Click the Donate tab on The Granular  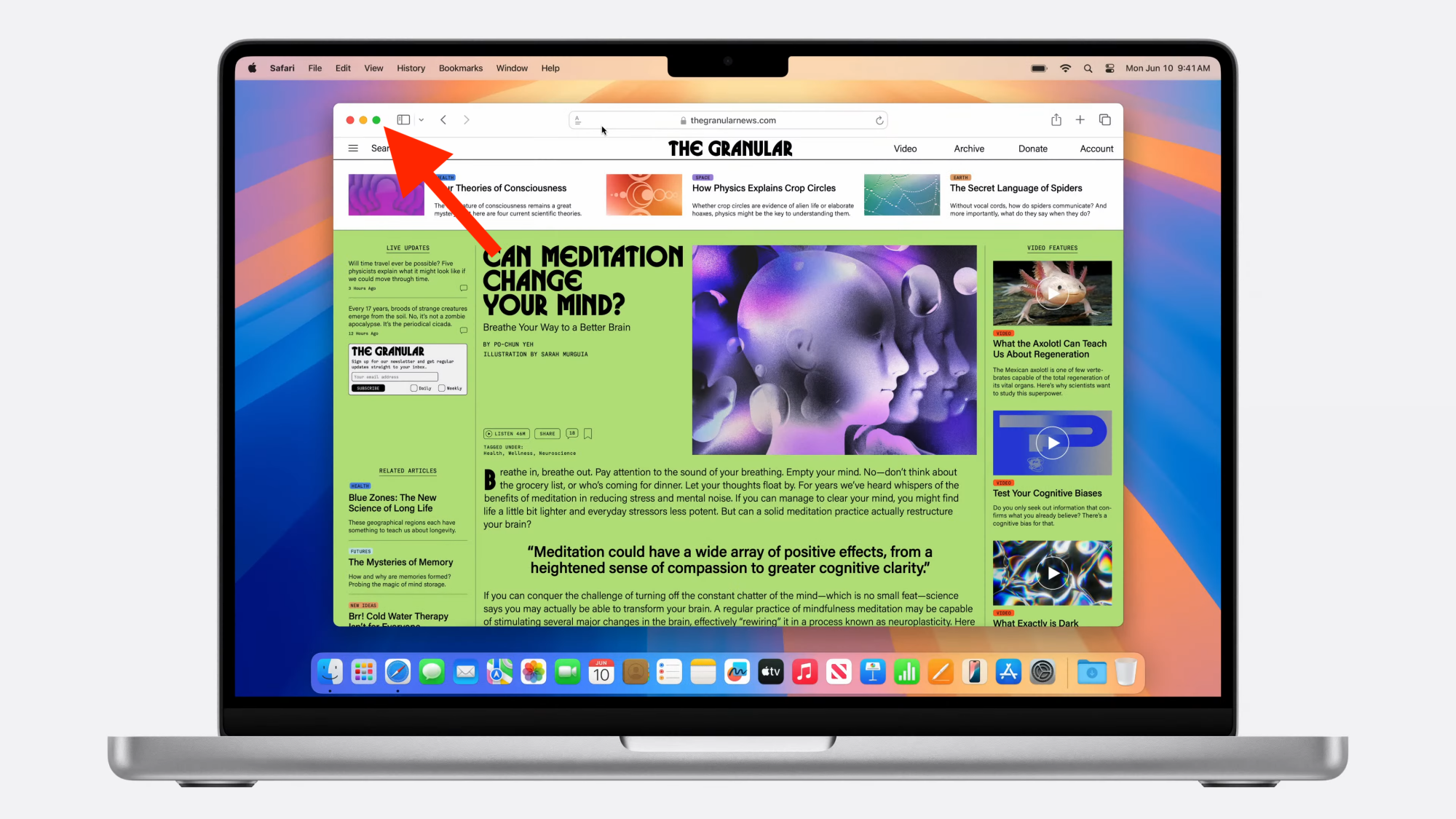[1032, 148]
